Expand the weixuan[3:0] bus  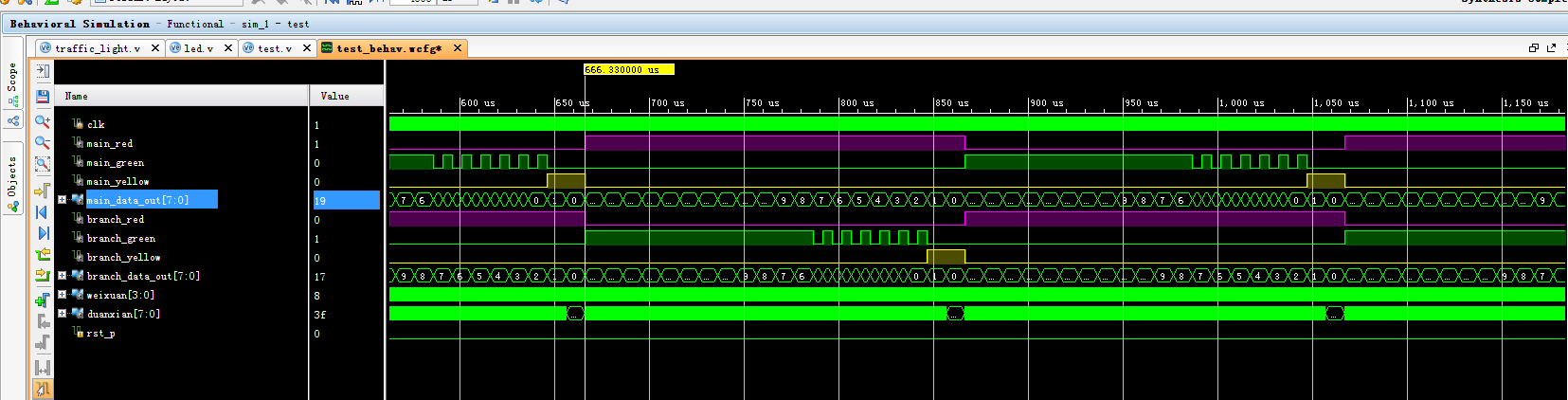pyautogui.click(x=62, y=295)
